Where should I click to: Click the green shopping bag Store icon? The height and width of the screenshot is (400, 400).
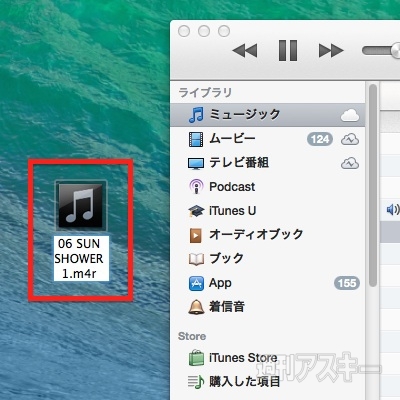tap(196, 358)
